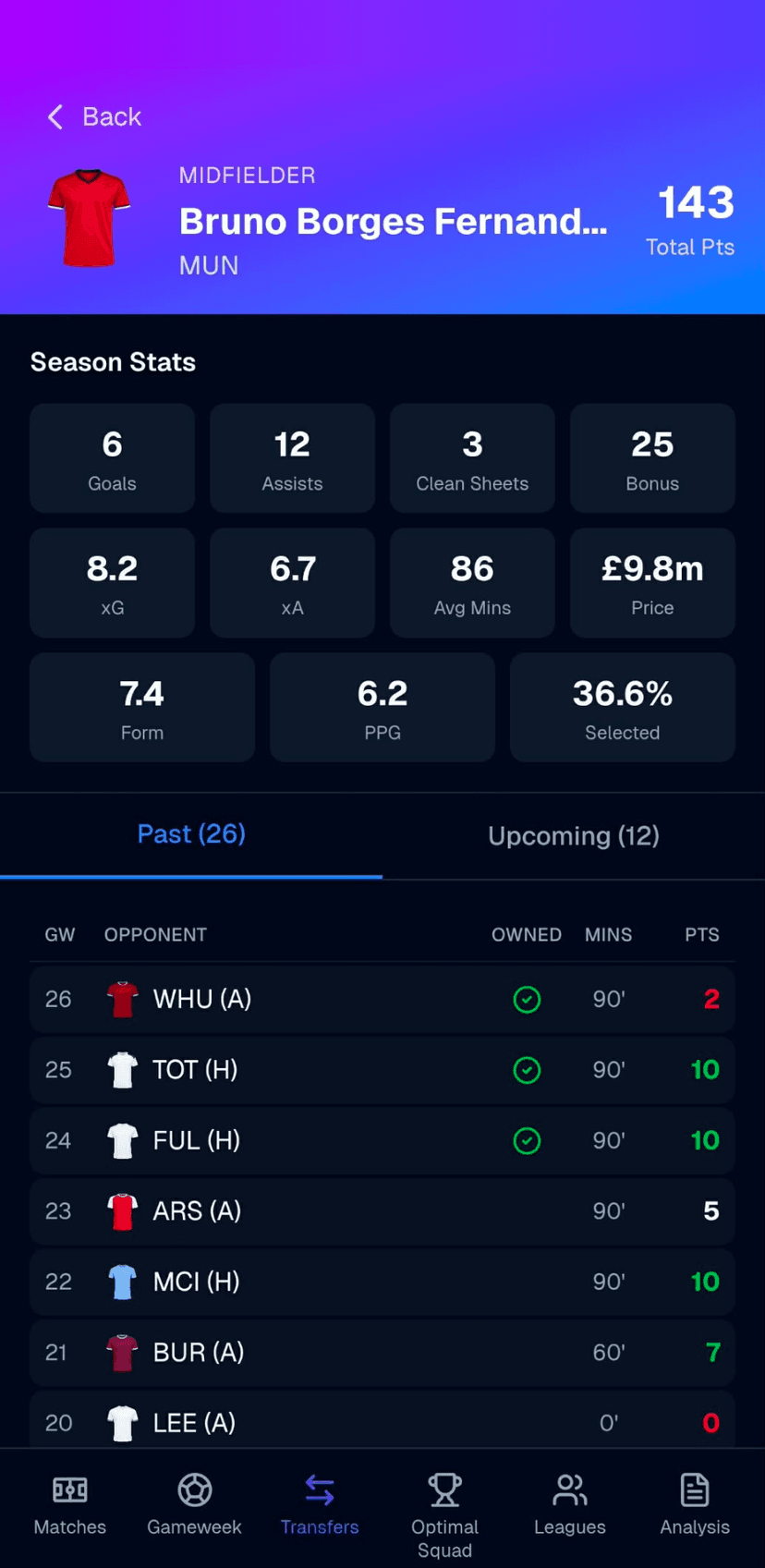Open the Matches section icon
This screenshot has width=765, height=1568.
point(69,1489)
